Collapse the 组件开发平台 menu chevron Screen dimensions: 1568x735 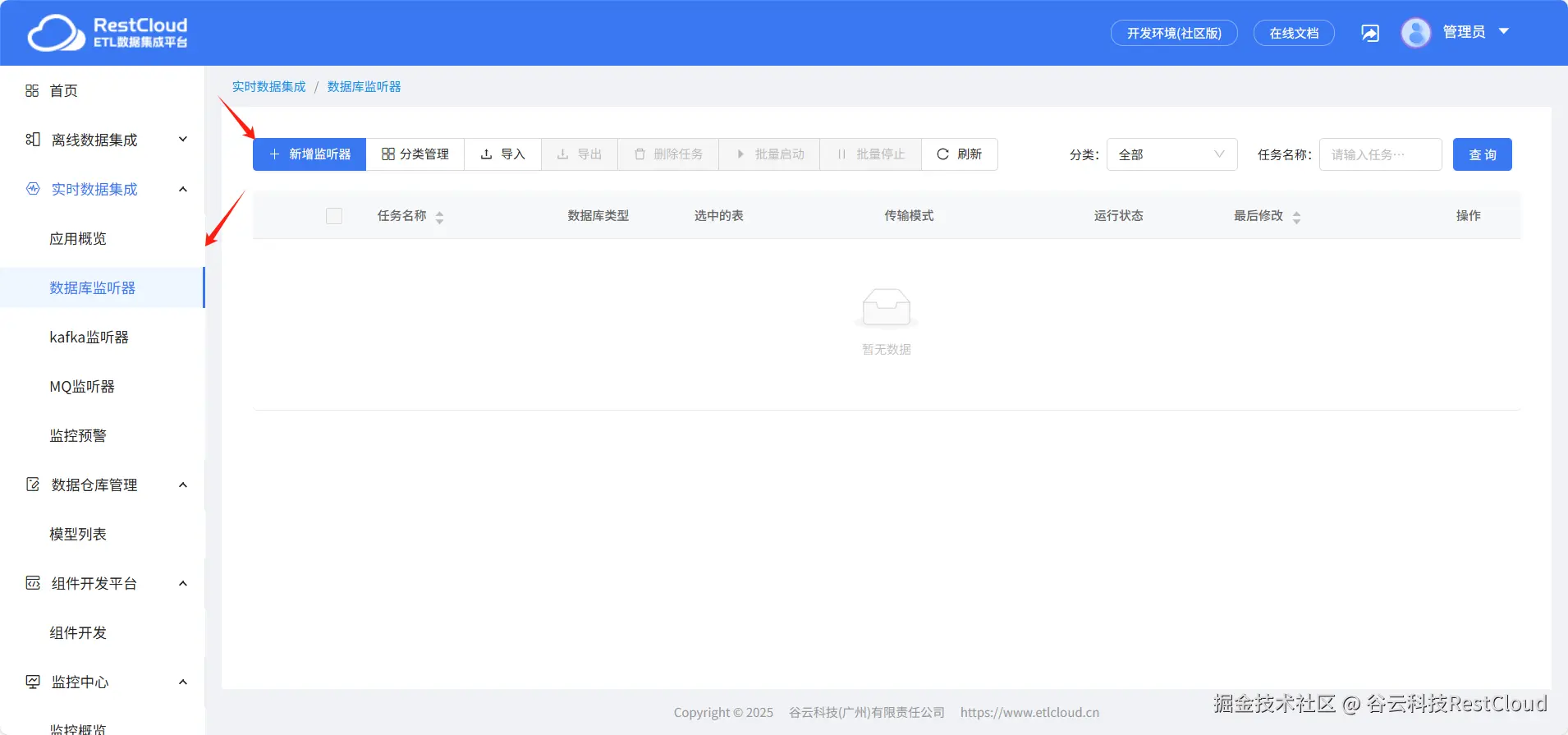(183, 583)
